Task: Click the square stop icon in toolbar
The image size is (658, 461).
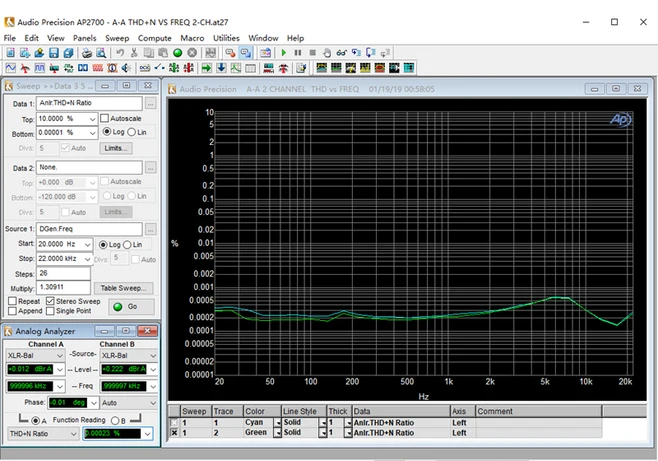Action: [312, 52]
